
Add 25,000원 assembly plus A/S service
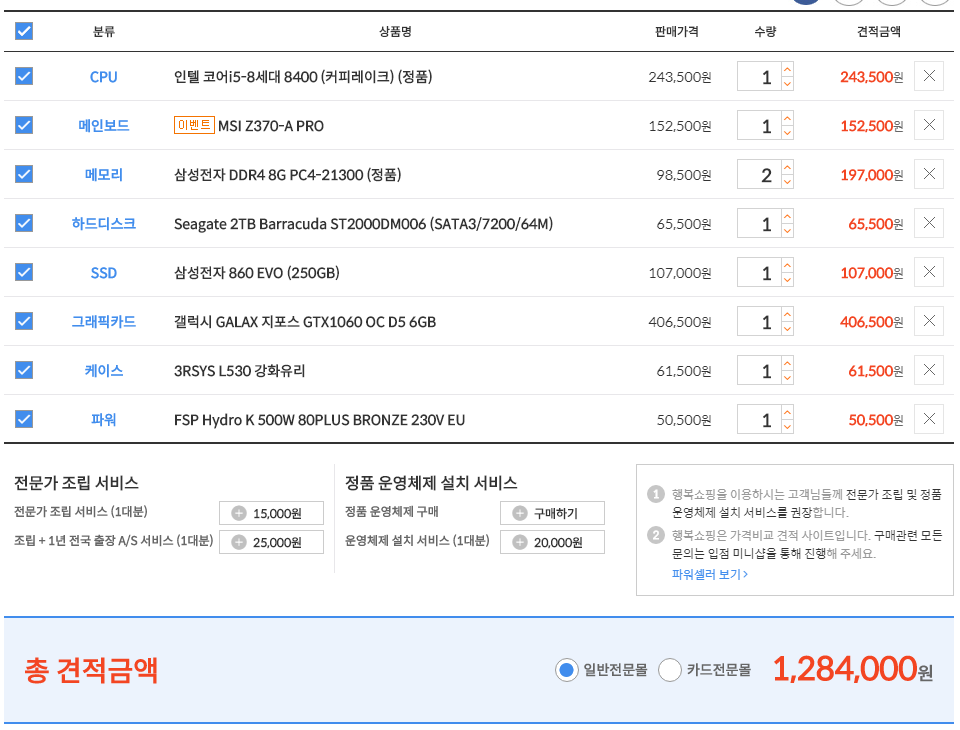pos(271,542)
